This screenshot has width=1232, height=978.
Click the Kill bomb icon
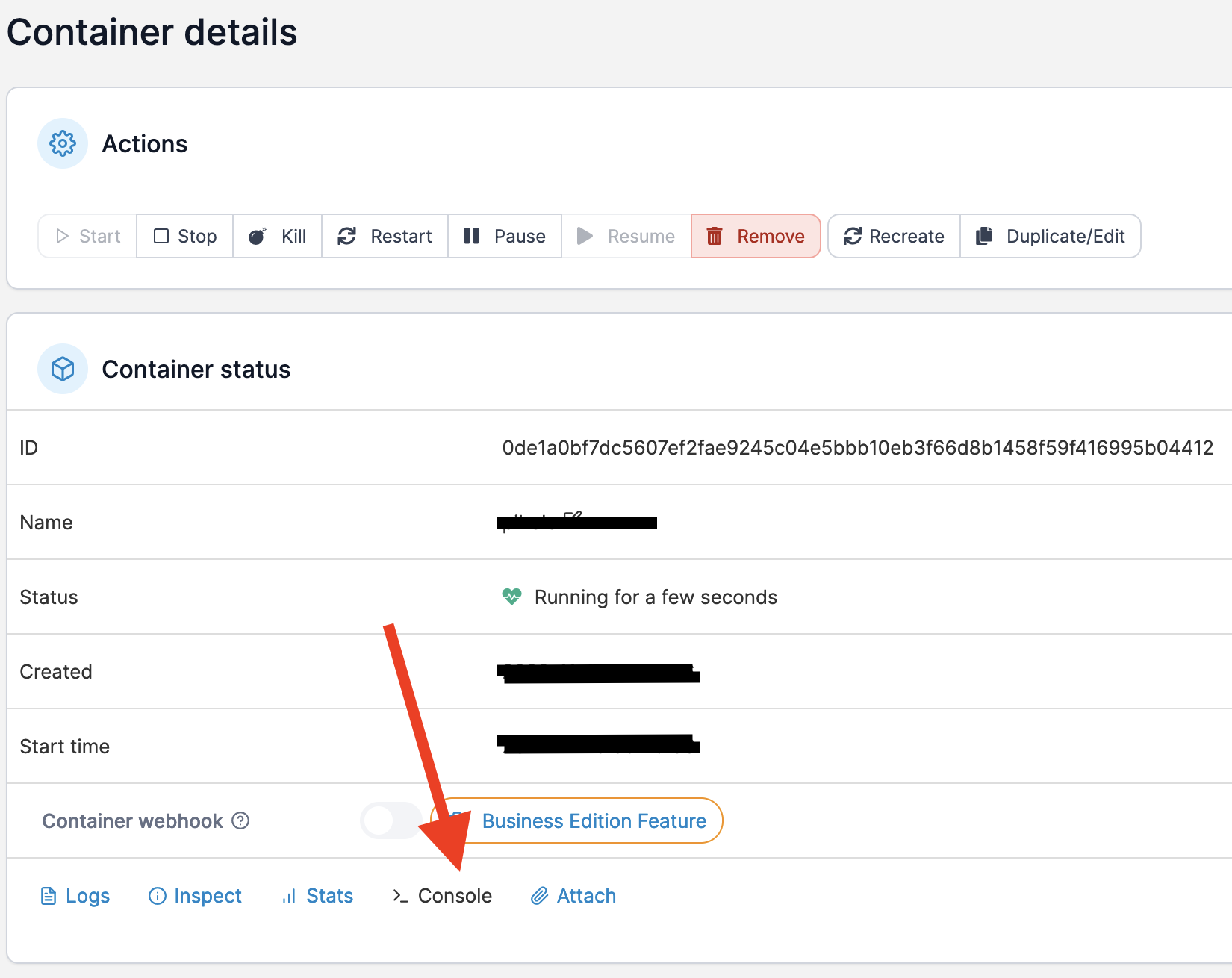point(258,236)
